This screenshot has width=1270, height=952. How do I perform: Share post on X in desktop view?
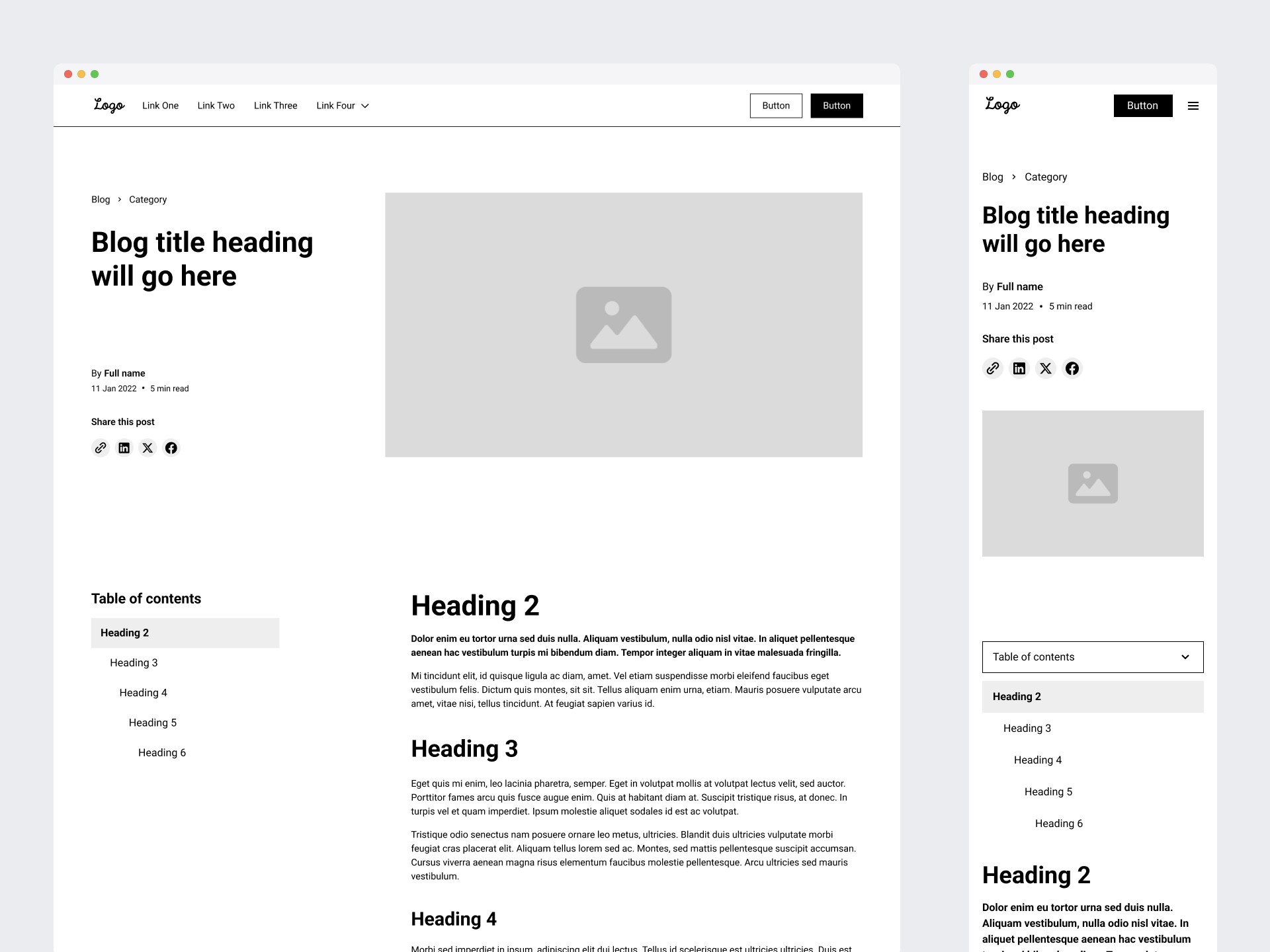pos(148,448)
